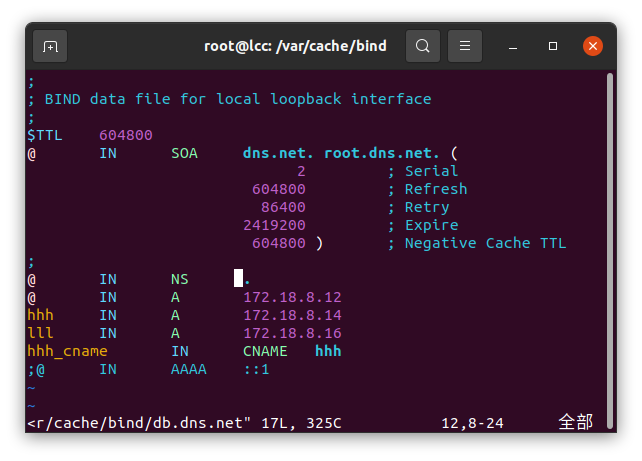The width and height of the screenshot is (642, 461).
Task: Click the IN class on the NS line
Action: [x=108, y=279]
